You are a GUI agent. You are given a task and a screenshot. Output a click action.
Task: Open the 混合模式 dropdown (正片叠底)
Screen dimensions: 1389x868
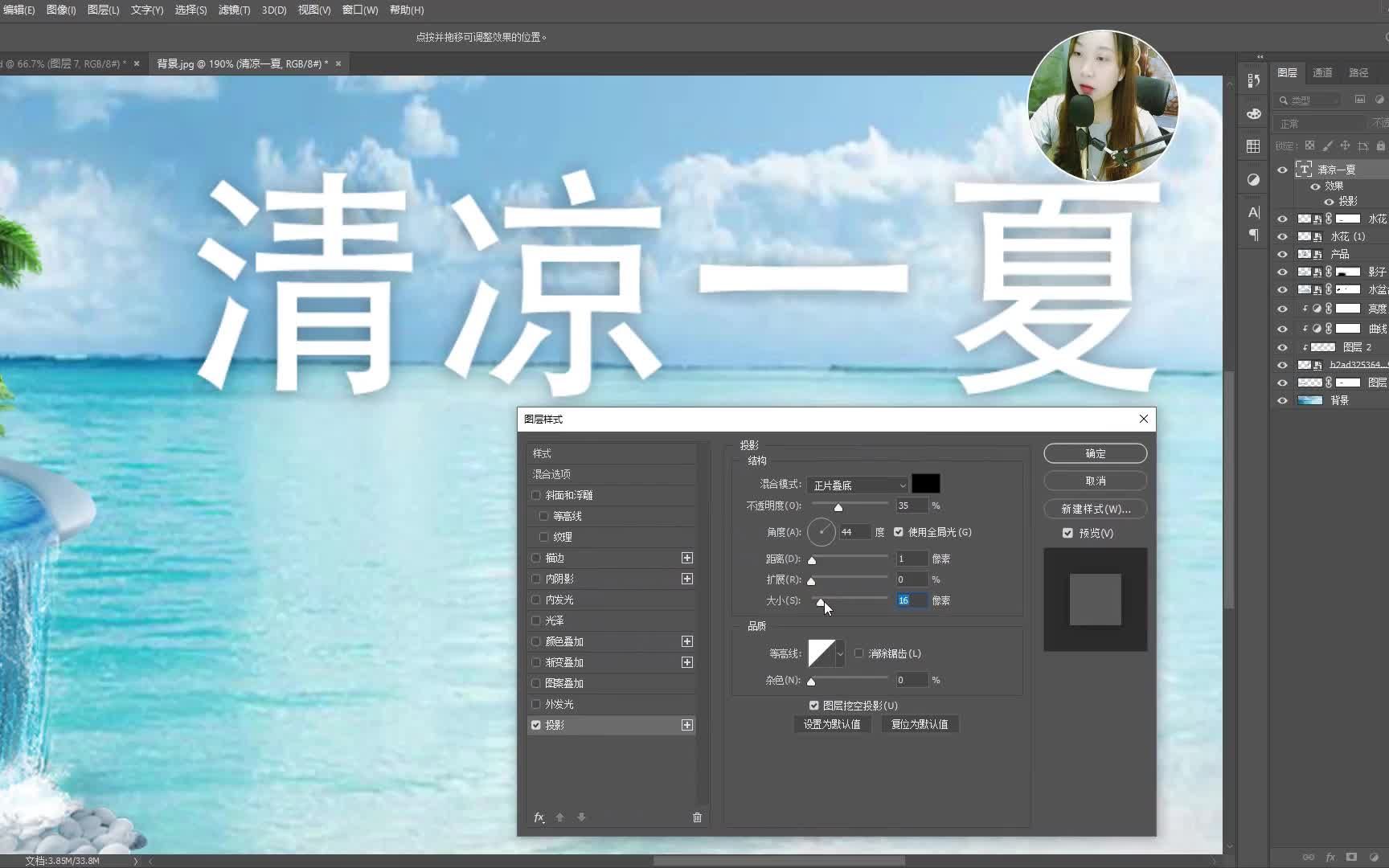tap(858, 485)
